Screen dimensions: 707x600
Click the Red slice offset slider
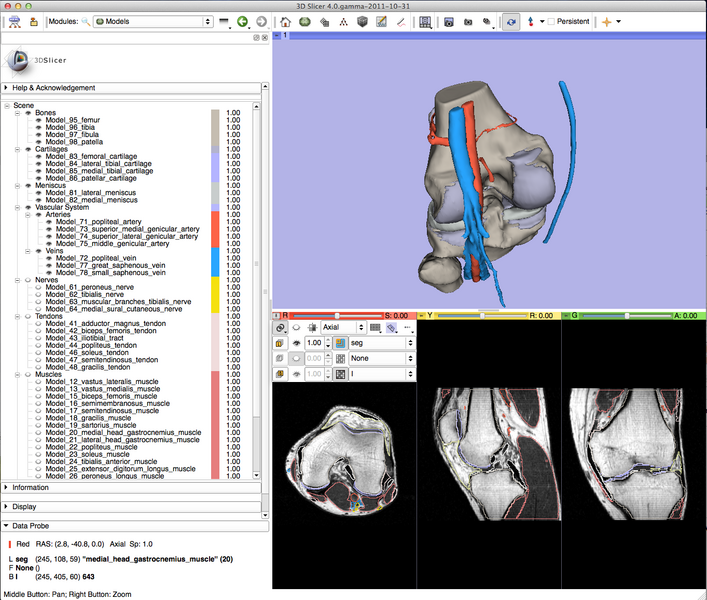pos(338,315)
